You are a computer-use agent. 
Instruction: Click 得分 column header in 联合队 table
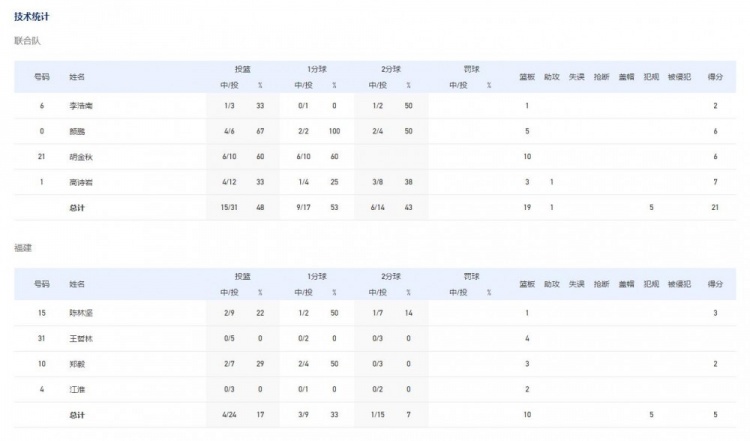click(x=715, y=76)
